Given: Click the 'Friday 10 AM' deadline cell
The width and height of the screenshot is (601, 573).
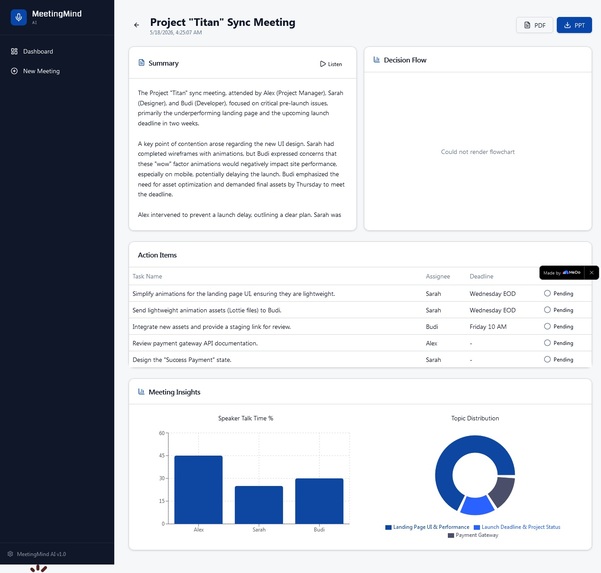Looking at the screenshot, I should click(x=488, y=327).
